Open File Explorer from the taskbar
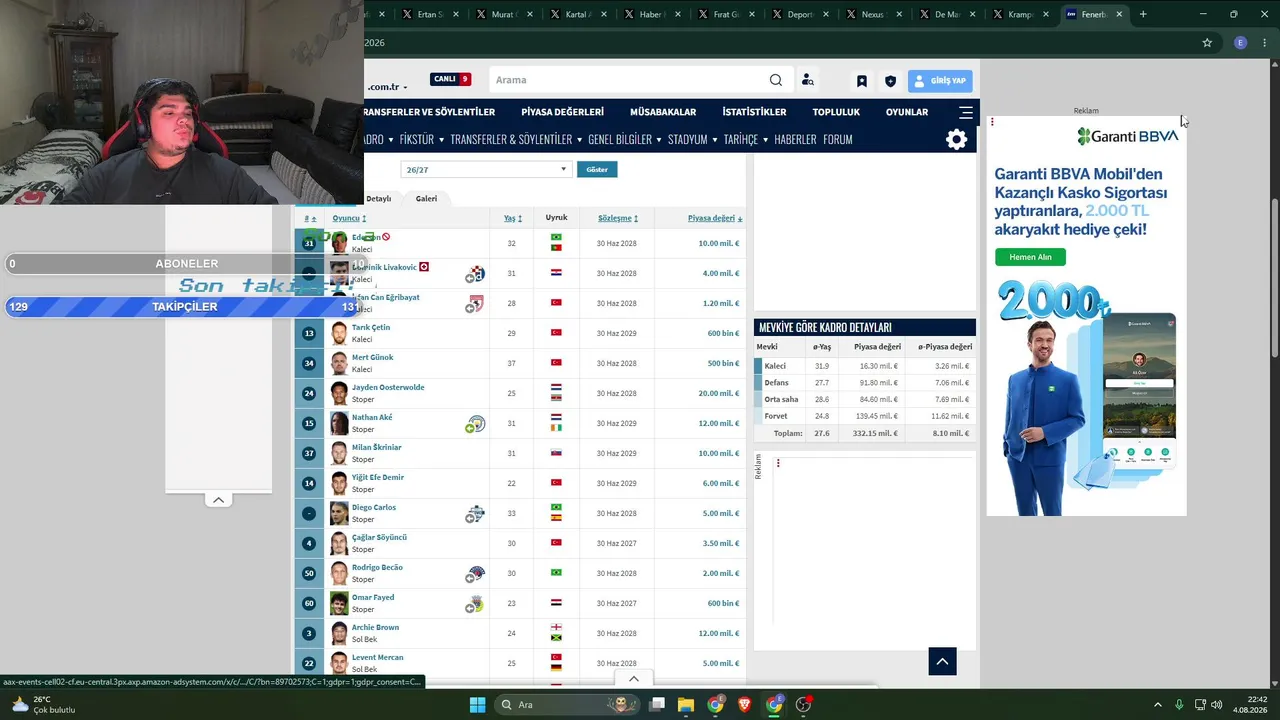This screenshot has width=1280, height=720. pyautogui.click(x=686, y=705)
